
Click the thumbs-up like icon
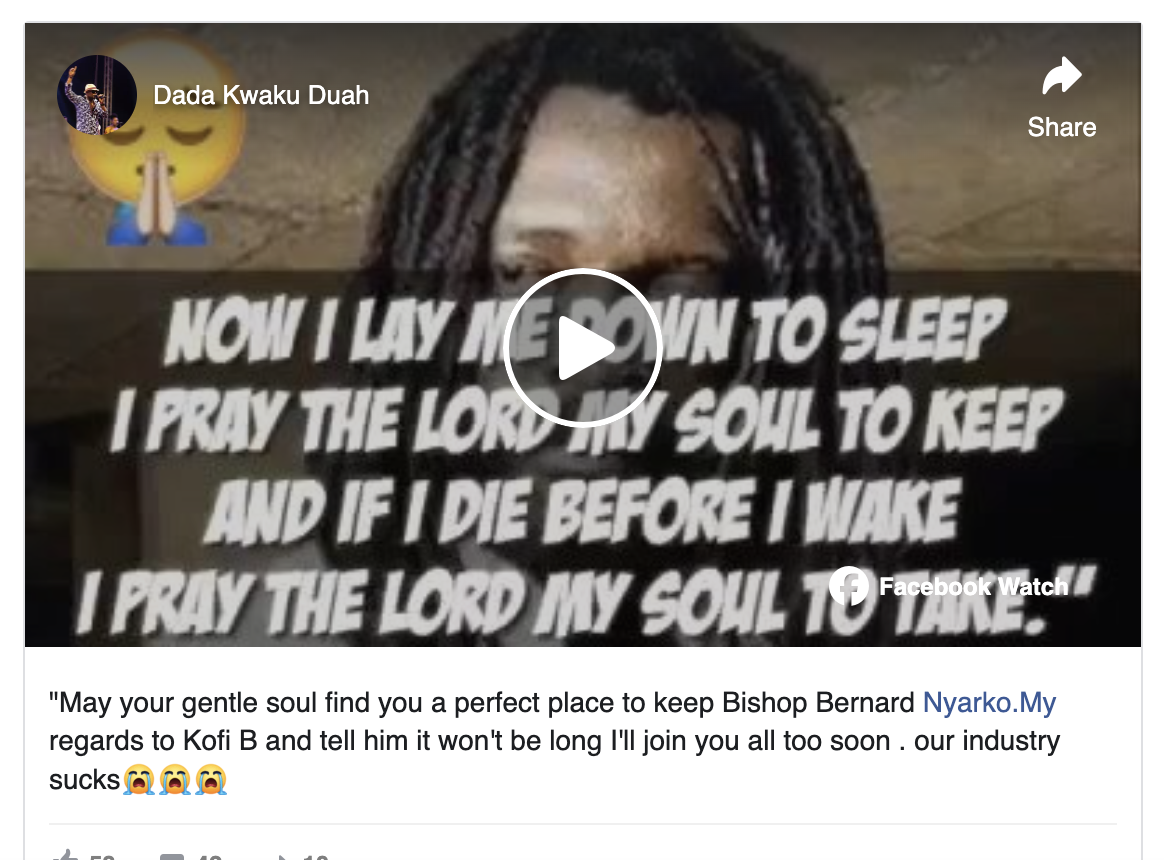point(65,854)
